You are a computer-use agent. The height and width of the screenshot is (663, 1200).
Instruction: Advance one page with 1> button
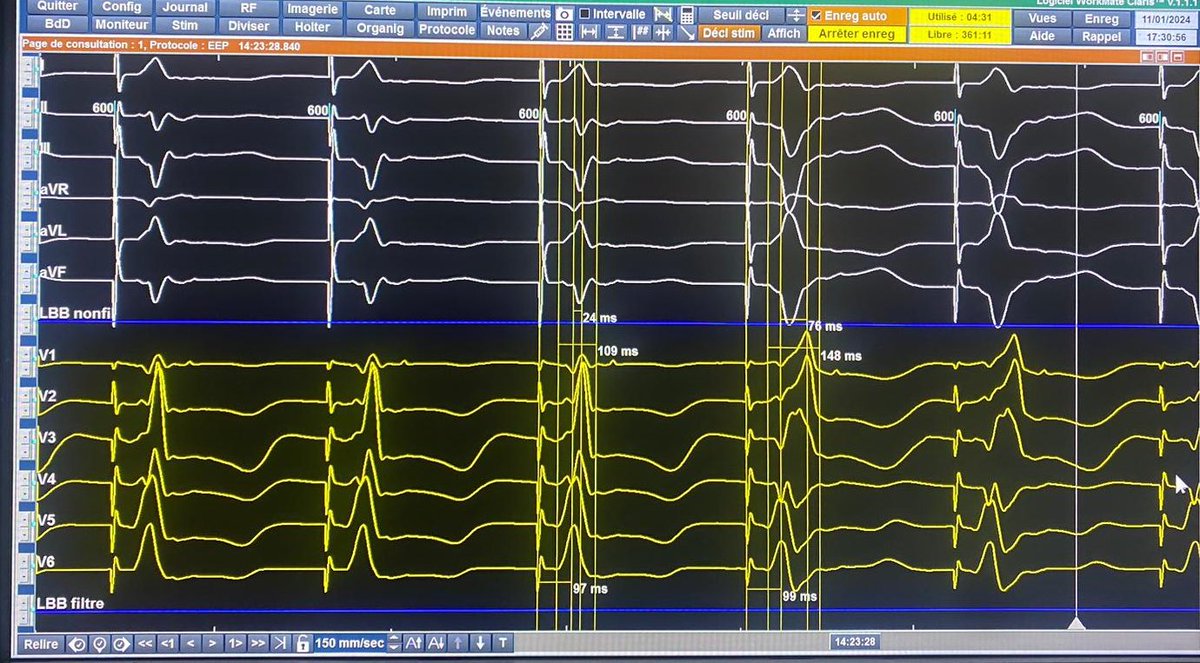[235, 644]
